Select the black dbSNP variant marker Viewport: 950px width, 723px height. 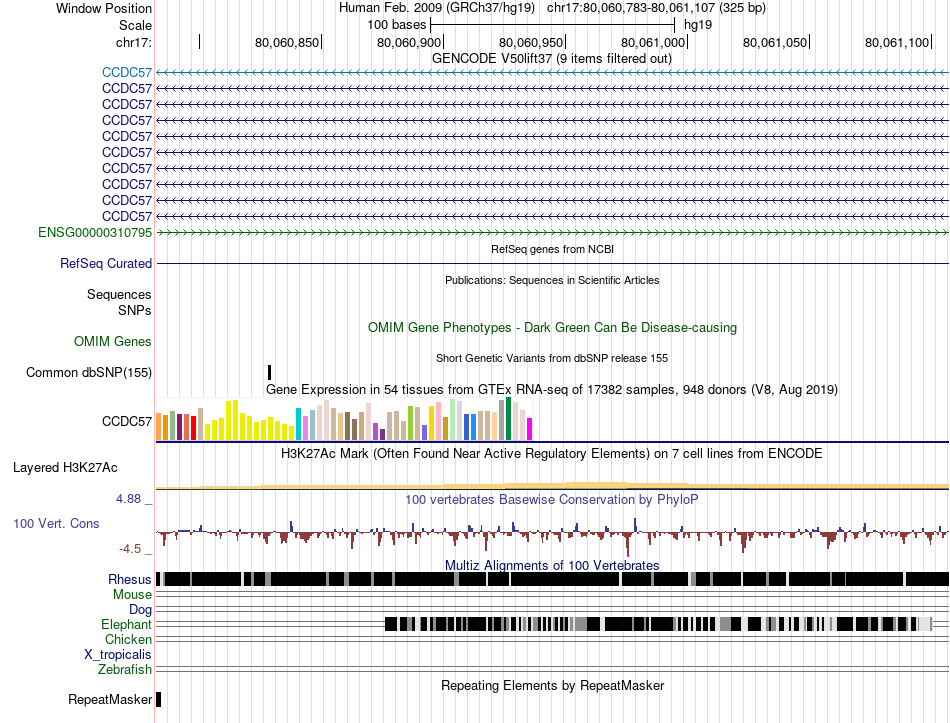coord(270,372)
